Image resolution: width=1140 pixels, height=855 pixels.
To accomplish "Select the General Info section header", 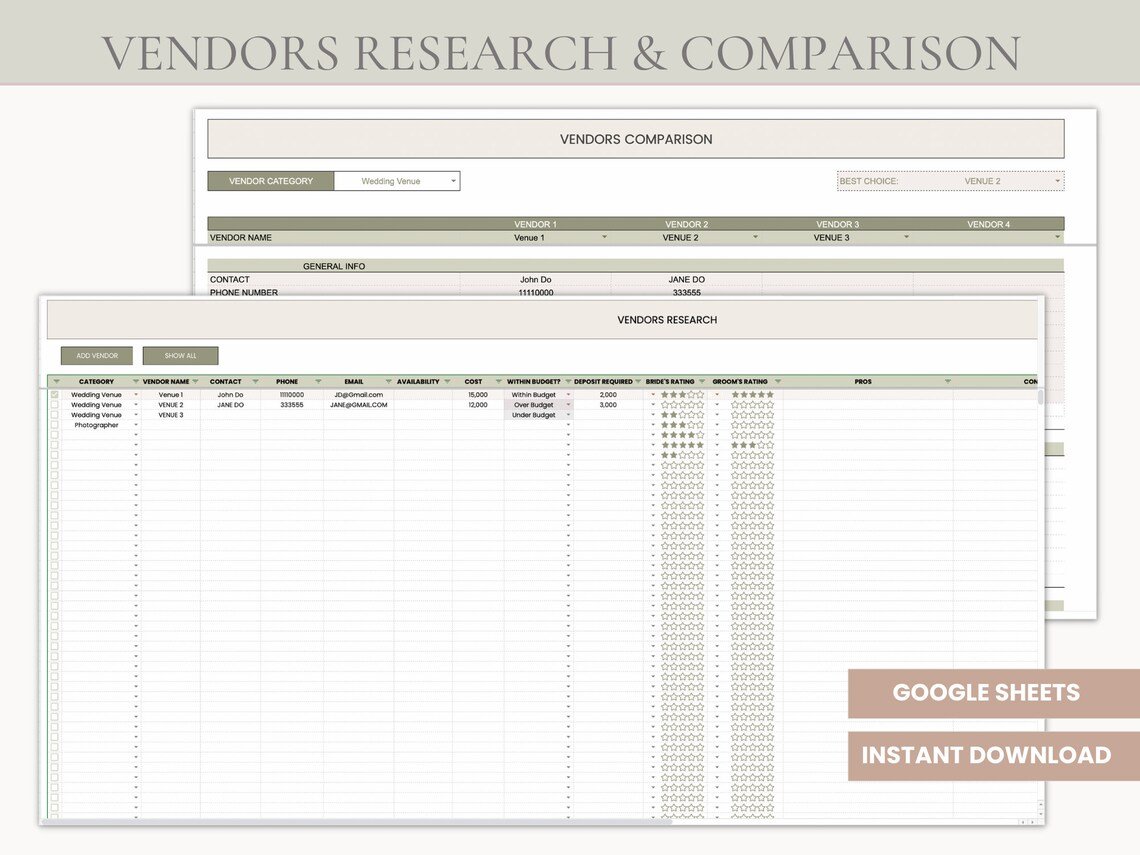I will point(334,267).
